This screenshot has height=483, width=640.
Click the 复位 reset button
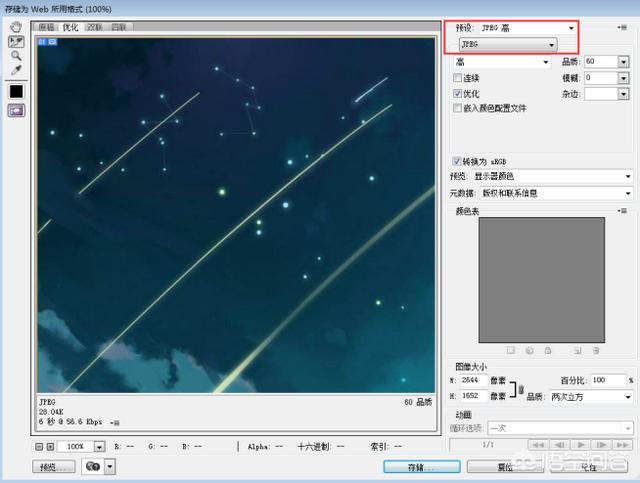point(505,467)
